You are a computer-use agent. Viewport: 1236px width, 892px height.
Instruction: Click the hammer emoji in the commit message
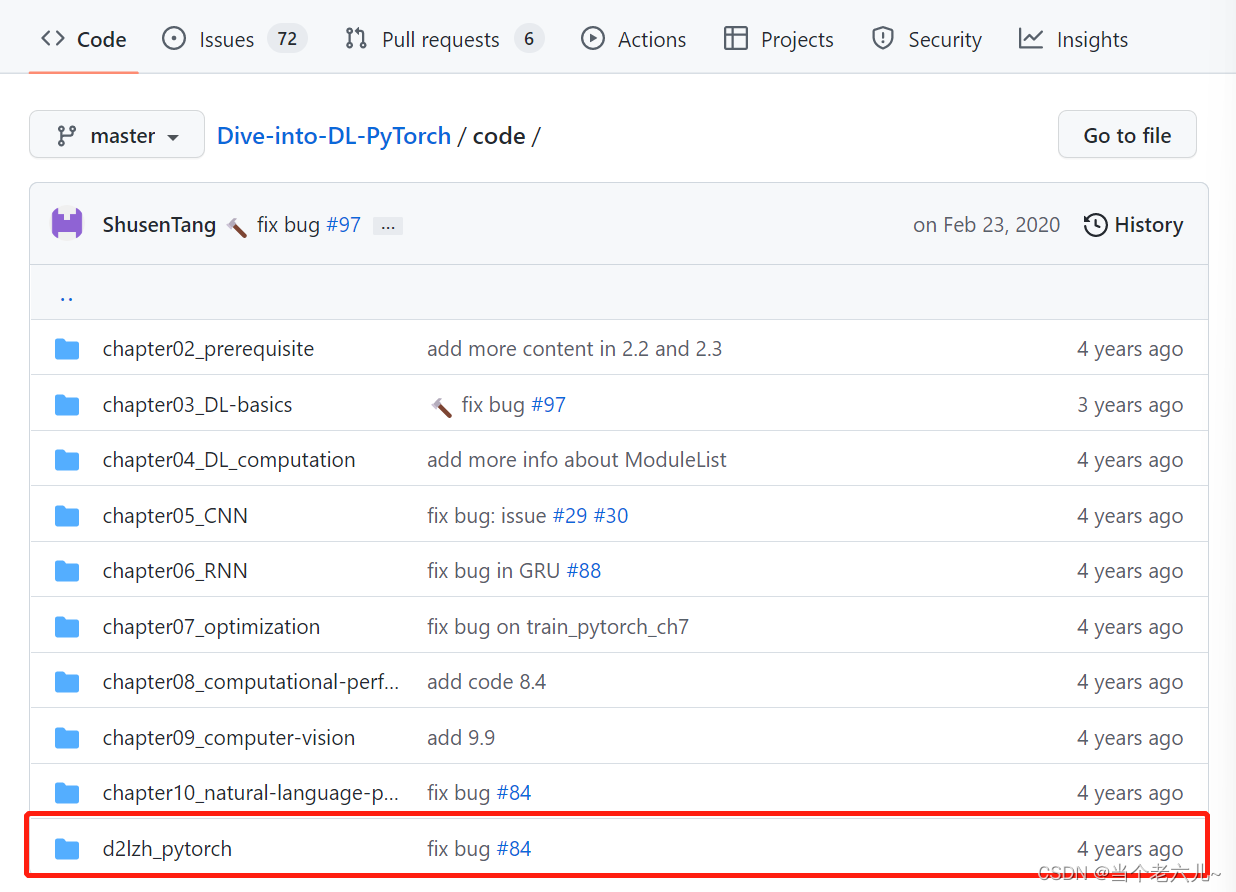point(236,226)
